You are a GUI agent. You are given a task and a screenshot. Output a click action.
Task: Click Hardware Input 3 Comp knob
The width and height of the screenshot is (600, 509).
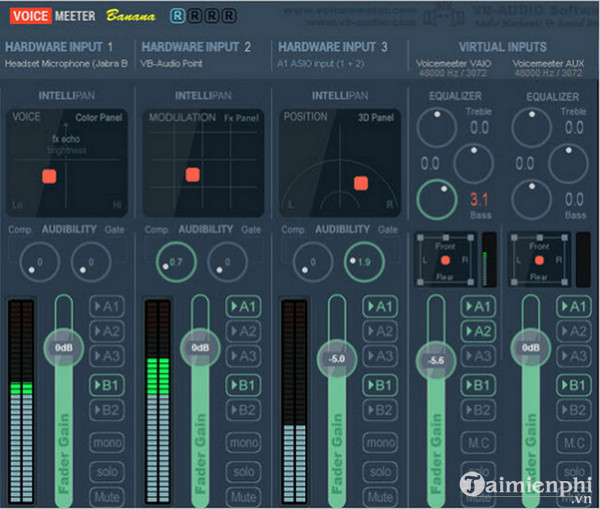point(313,262)
